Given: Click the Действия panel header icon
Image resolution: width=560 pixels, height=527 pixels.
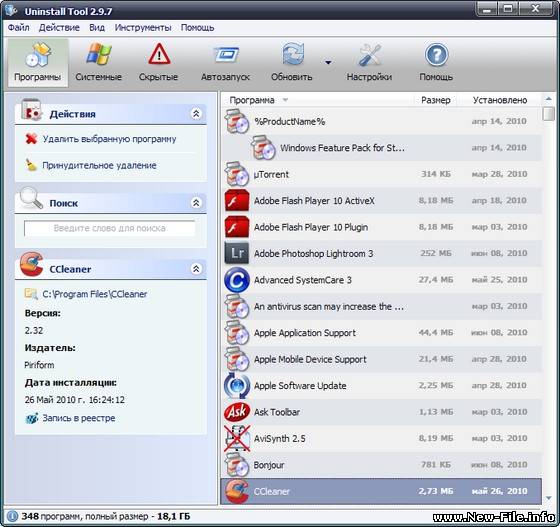Looking at the screenshot, I should (31, 109).
